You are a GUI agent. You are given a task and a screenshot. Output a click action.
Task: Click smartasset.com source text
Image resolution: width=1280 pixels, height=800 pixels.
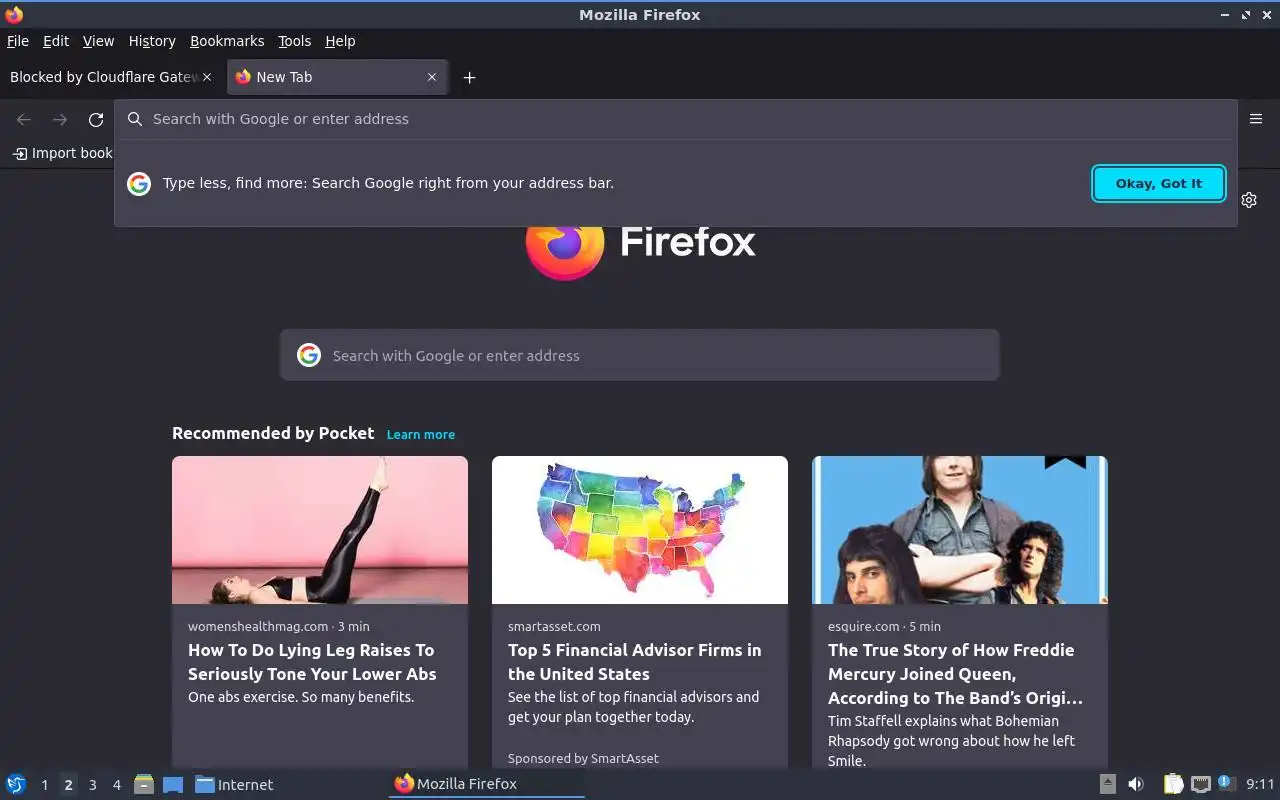tap(554, 626)
